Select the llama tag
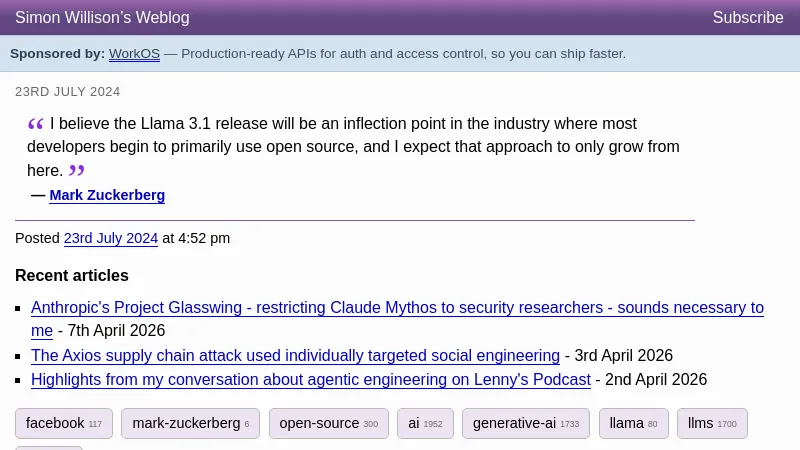The height and width of the screenshot is (450, 800). (633, 423)
